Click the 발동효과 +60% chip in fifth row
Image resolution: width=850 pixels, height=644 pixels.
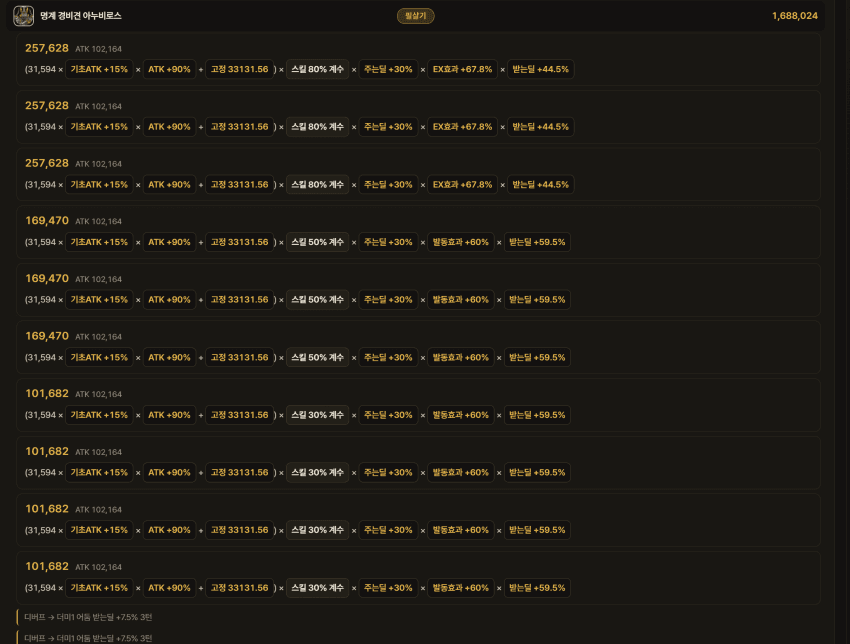click(461, 300)
